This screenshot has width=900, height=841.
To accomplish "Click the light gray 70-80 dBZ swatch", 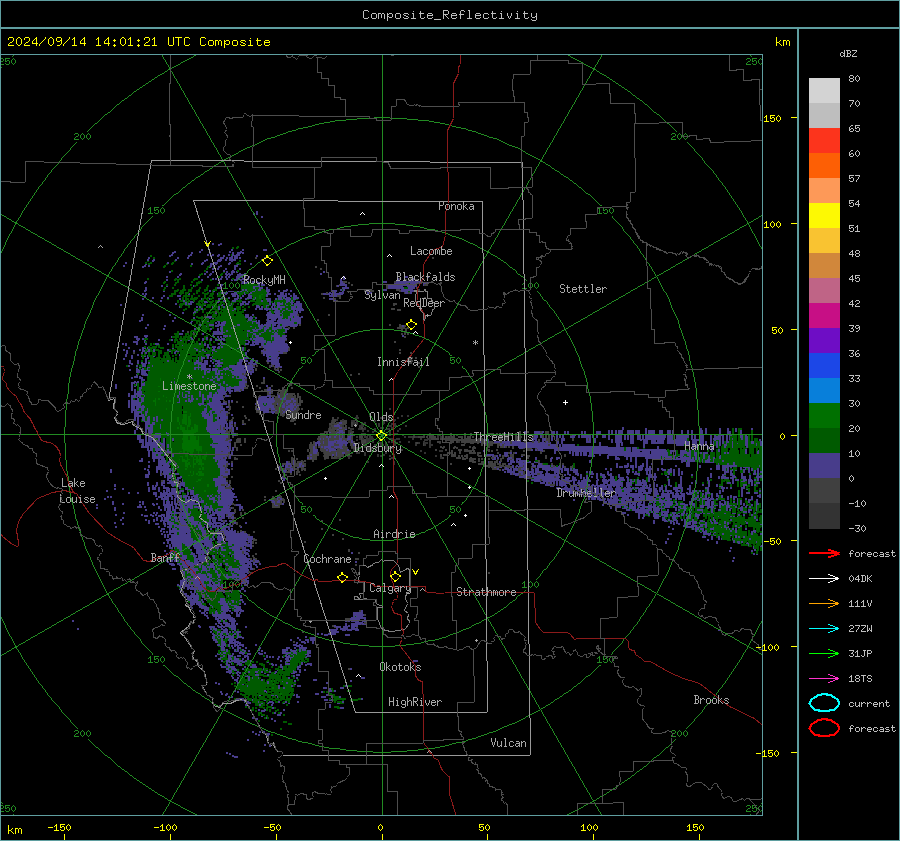I will (x=824, y=91).
